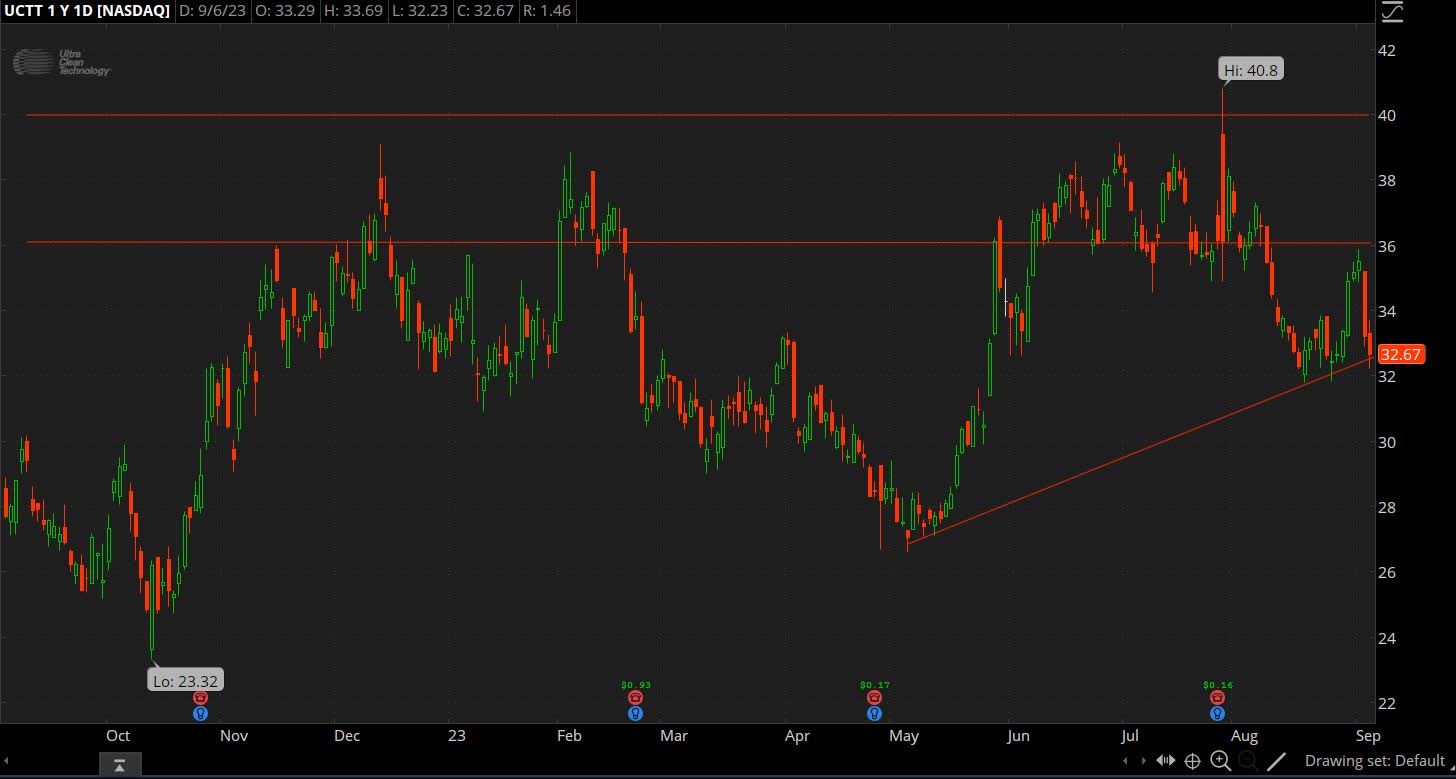Select the Lo: 23.32 label near the October low

(x=186, y=679)
